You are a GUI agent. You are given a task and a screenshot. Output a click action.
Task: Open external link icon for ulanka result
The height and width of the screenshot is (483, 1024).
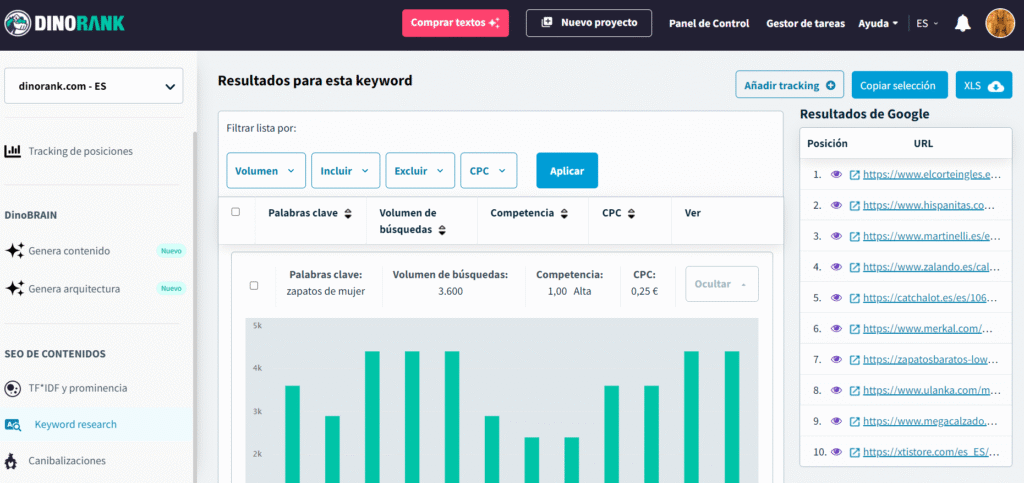[854, 390]
